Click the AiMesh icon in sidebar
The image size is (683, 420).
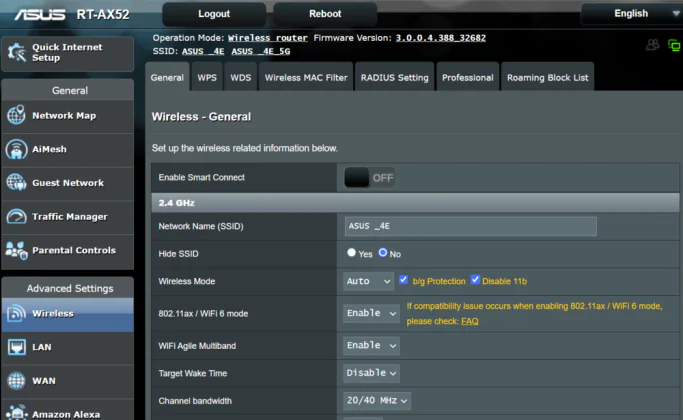pos(17,149)
